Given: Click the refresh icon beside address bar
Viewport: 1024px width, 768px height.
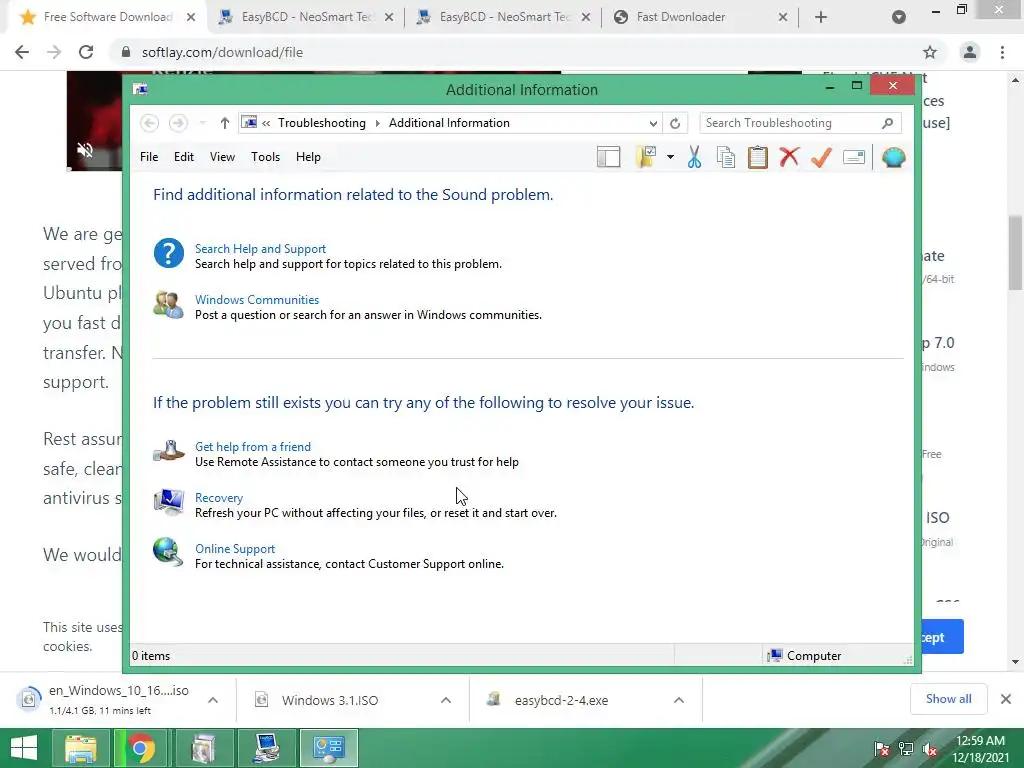Looking at the screenshot, I should (675, 123).
